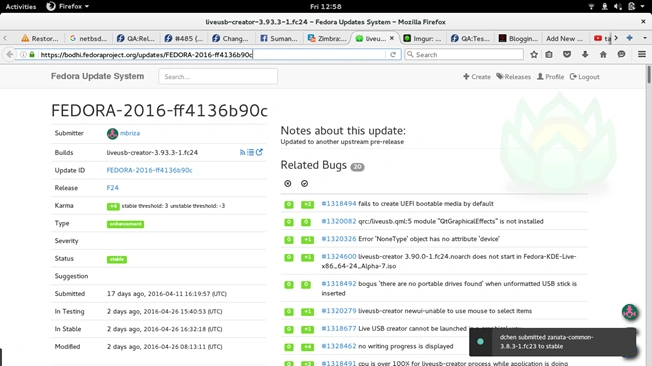Open submitter mbriza's profile link
This screenshot has width=652, height=366.
point(130,133)
